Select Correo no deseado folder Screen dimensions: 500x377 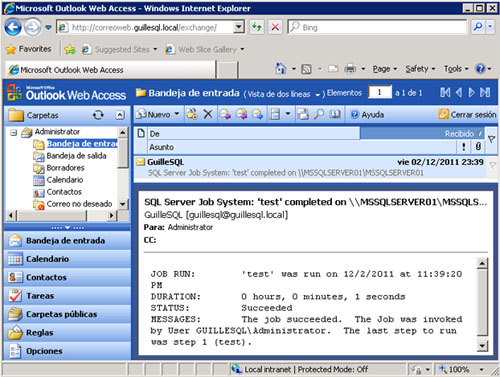[x=79, y=204]
